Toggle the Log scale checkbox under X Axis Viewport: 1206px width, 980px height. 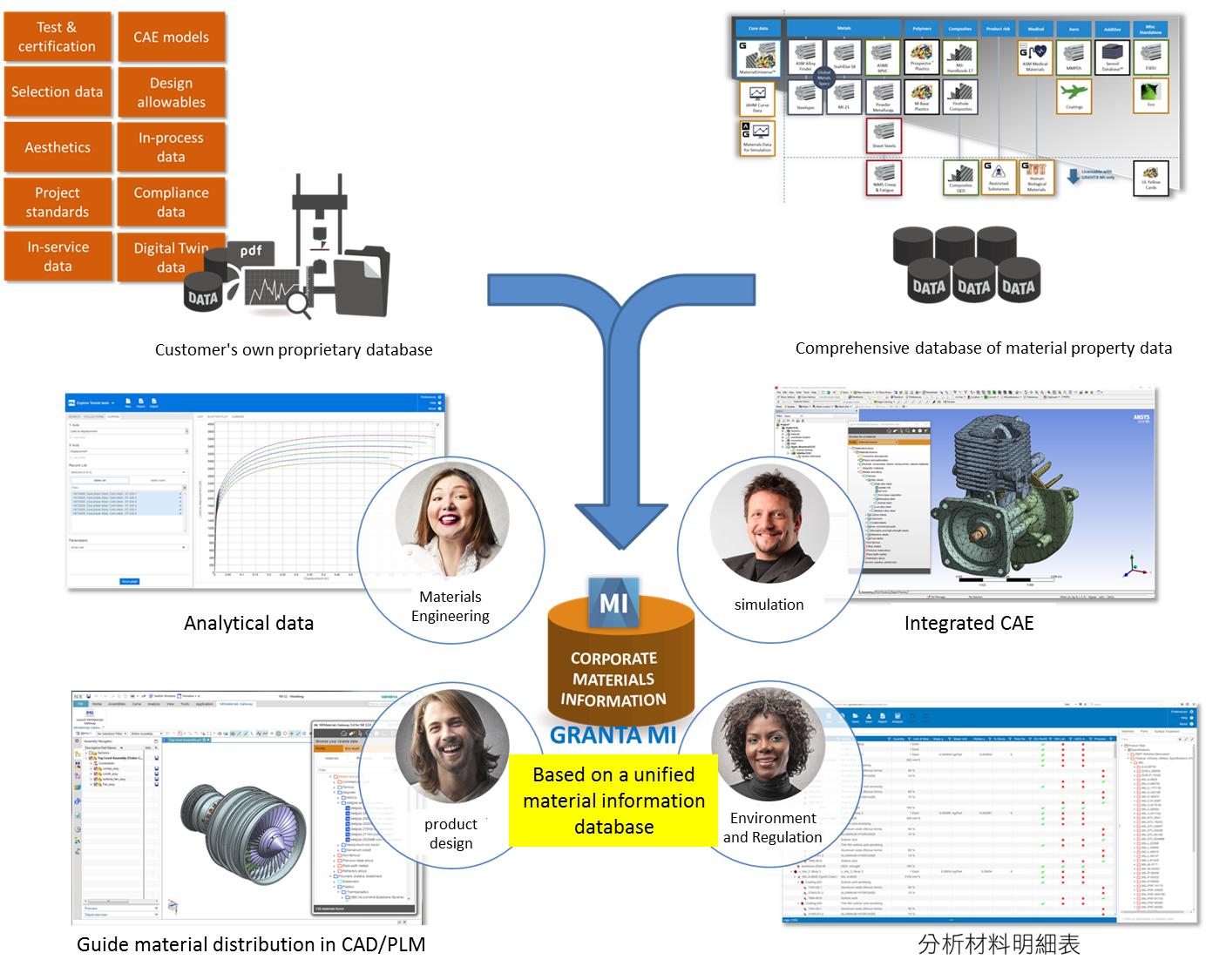72,458
